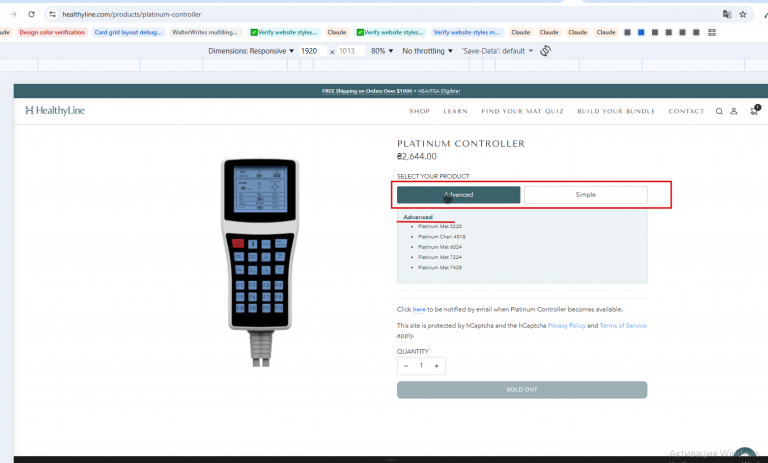Select the 2,644.00 price text
This screenshot has width=768, height=463.
(x=416, y=156)
